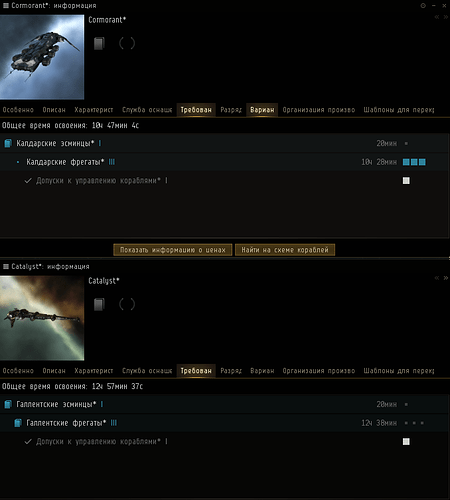Open the Характерист tab in Catalyst window

[x=94, y=371]
